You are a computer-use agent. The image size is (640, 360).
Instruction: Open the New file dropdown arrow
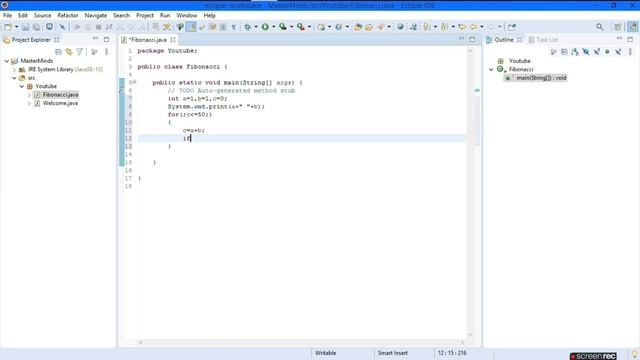pyautogui.click(x=16, y=27)
